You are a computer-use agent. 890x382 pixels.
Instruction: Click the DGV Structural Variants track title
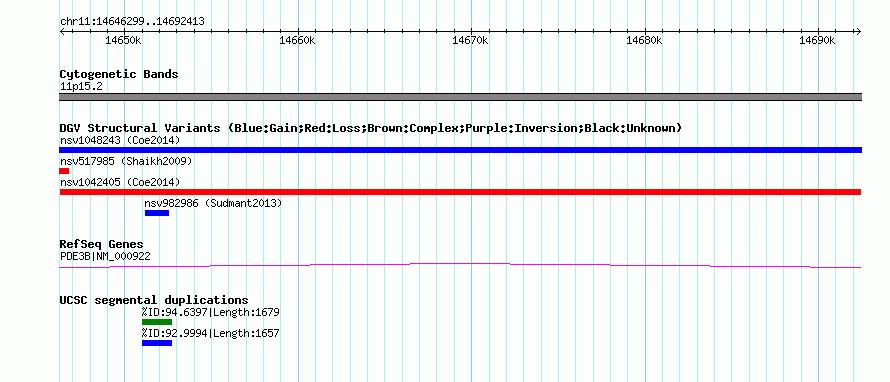(370, 128)
